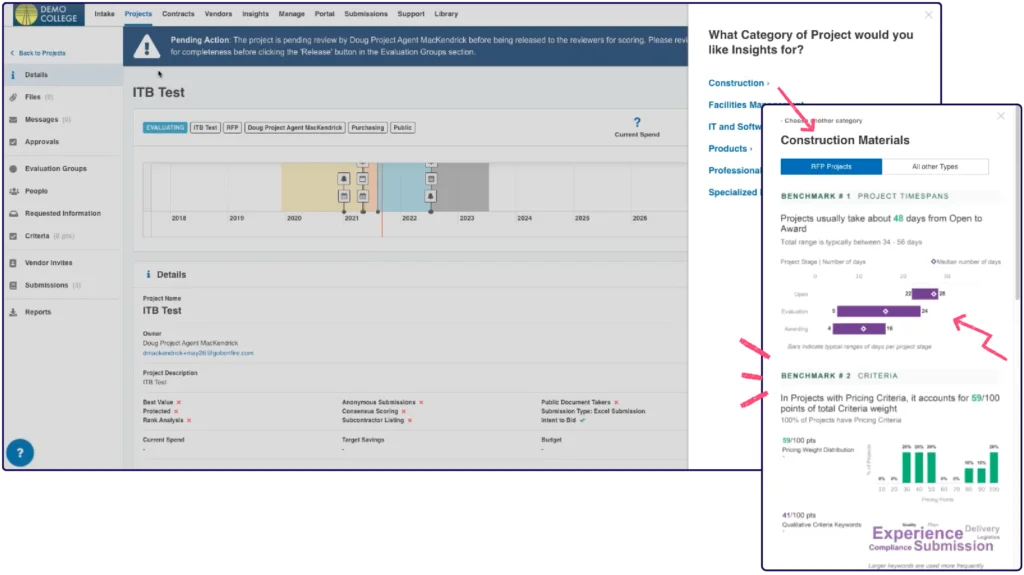This screenshot has width=1024, height=575.
Task: Open Files via the paperclip icon
Action: (x=13, y=97)
